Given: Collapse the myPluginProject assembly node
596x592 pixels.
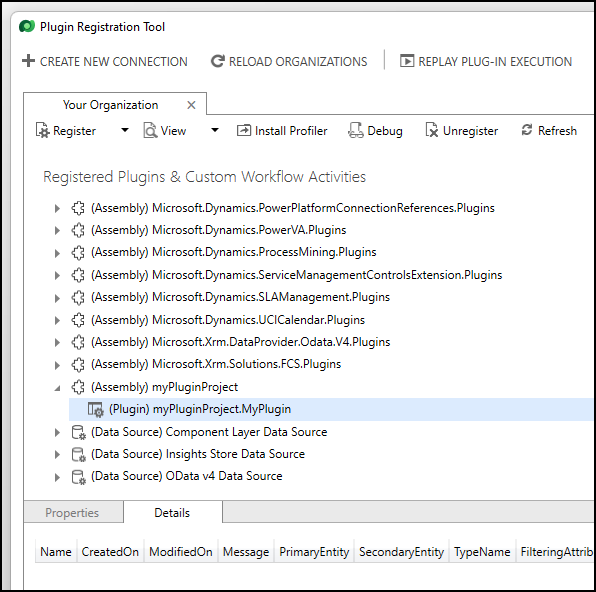Looking at the screenshot, I should pyautogui.click(x=57, y=388).
